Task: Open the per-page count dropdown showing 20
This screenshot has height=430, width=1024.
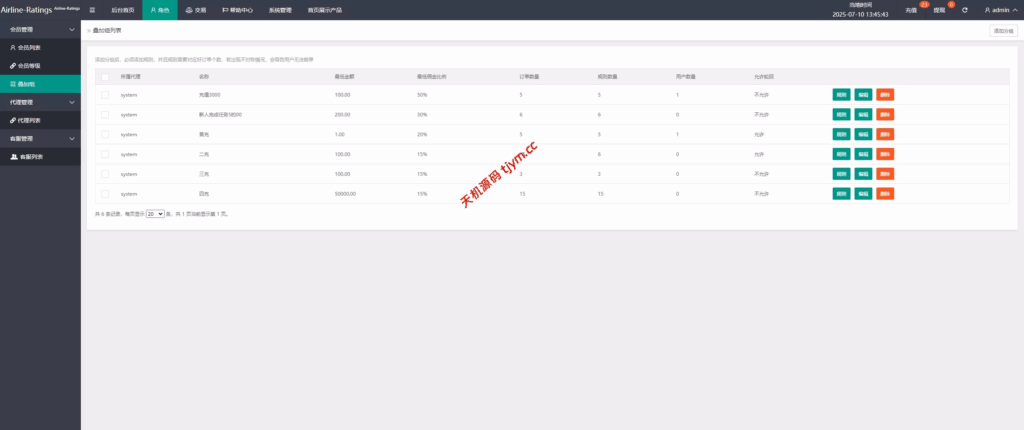Action: pyautogui.click(x=155, y=214)
